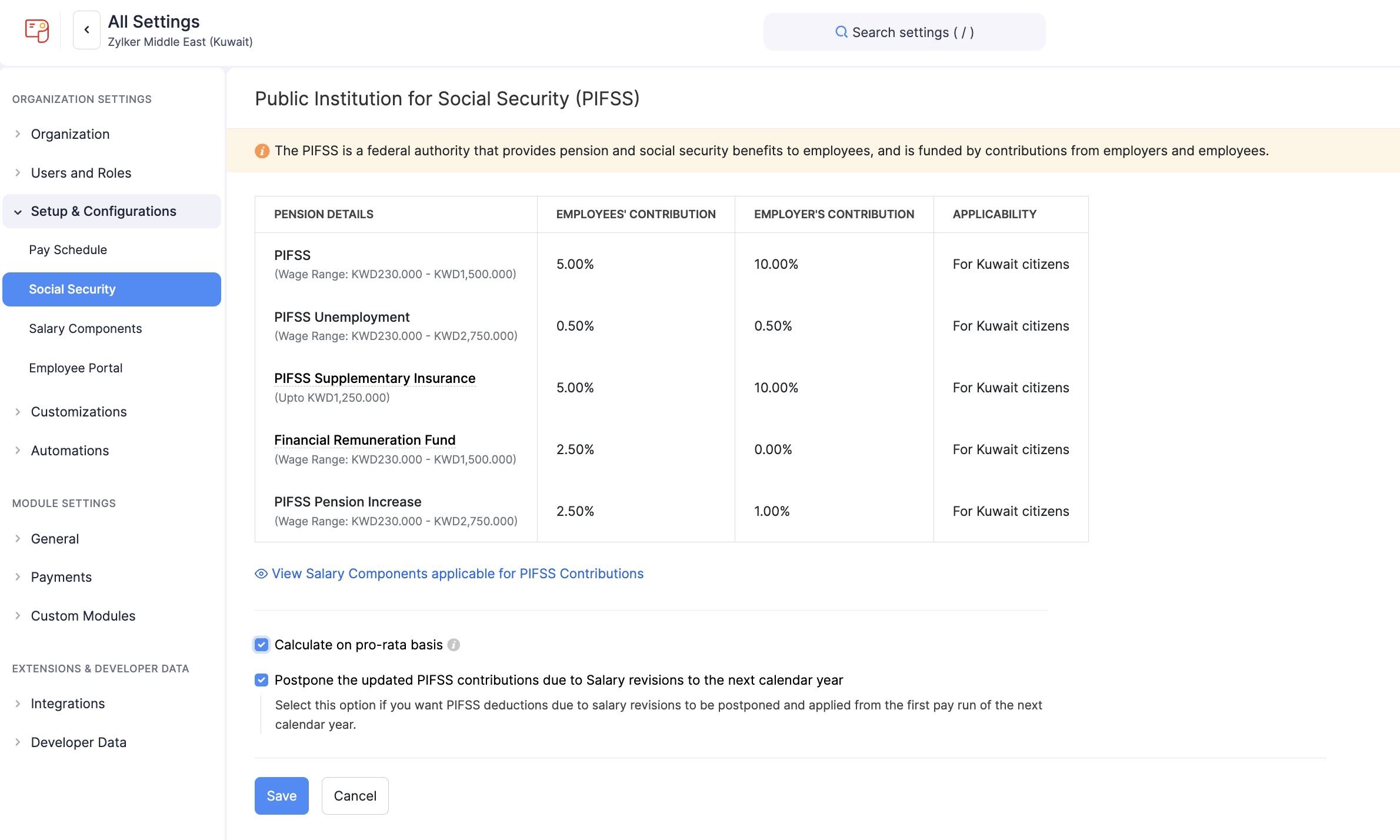Open View Salary Components applicable for PIFSS Contributions
This screenshot has width=1400, height=840.
pos(457,574)
